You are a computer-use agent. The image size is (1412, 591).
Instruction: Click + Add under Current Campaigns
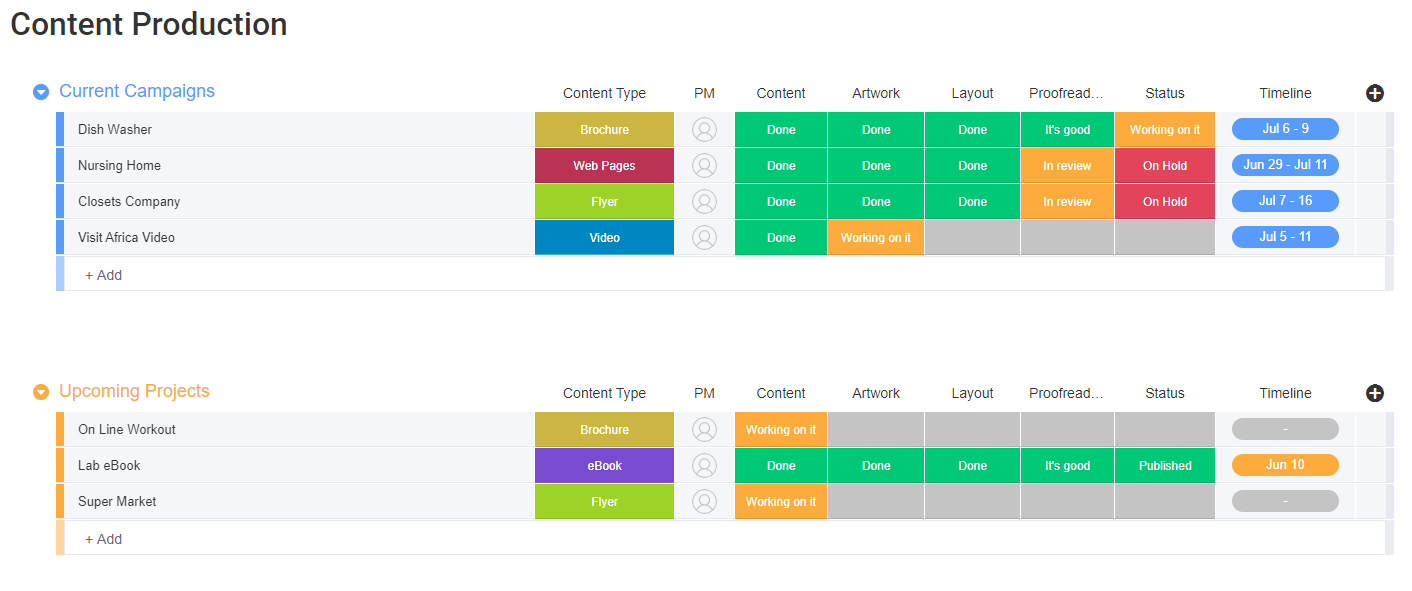[x=103, y=275]
